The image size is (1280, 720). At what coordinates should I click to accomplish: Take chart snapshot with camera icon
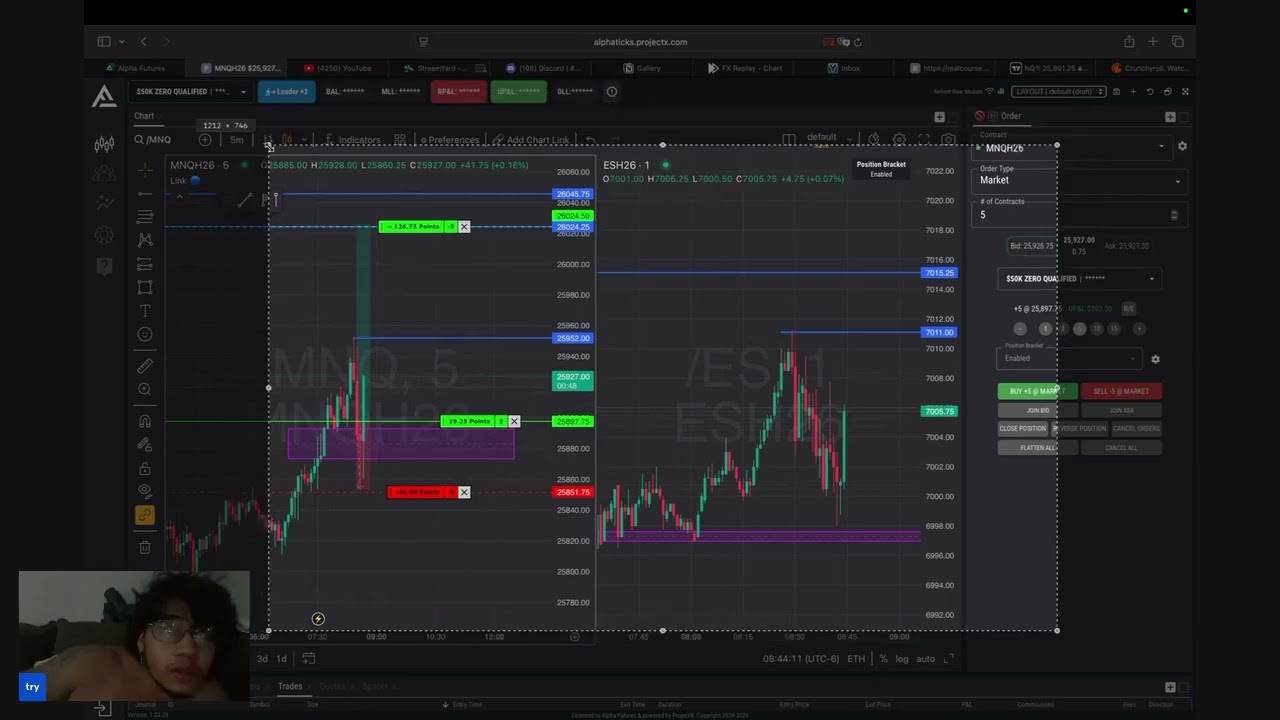tap(948, 140)
